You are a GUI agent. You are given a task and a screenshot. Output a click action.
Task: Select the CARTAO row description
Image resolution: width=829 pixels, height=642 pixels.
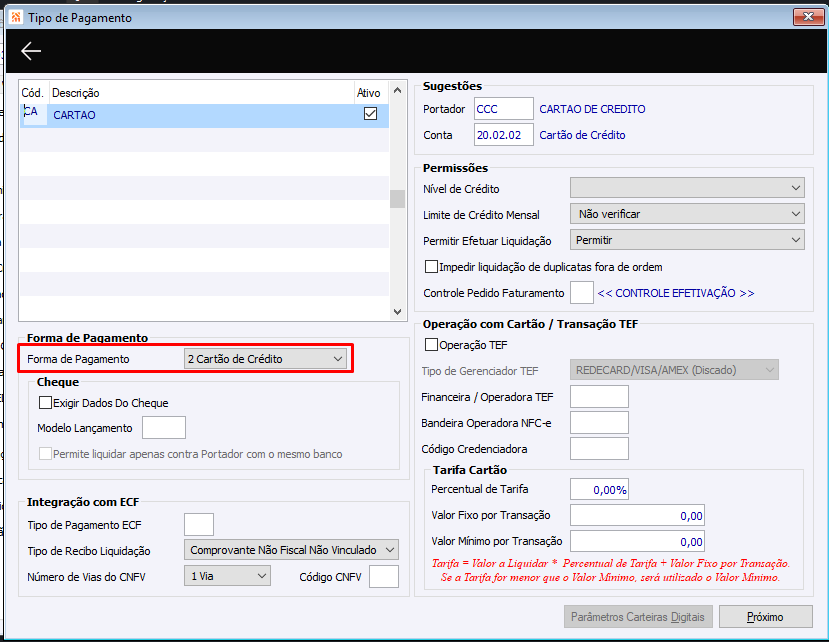click(75, 115)
